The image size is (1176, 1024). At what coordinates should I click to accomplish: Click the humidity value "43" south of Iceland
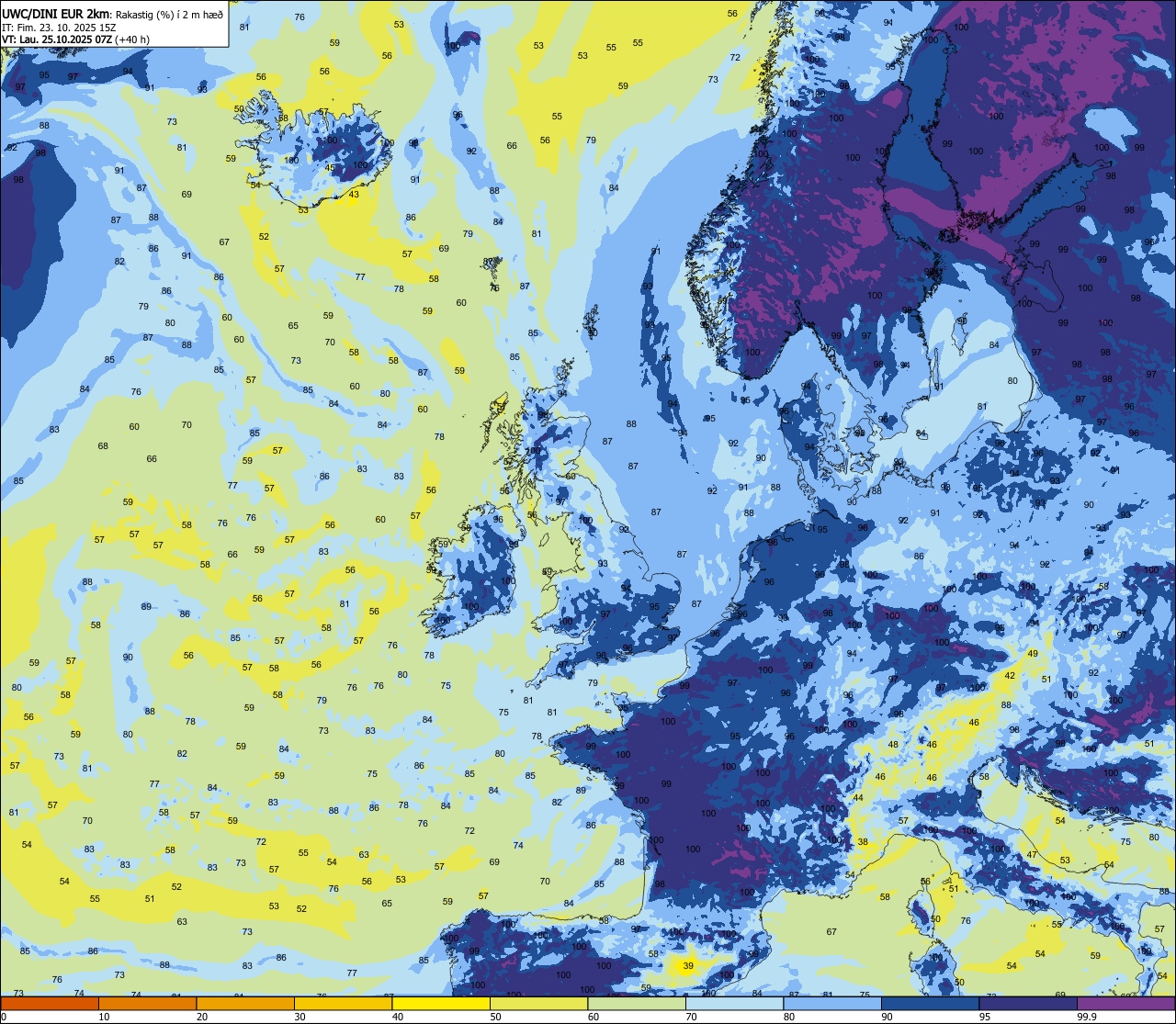click(354, 194)
